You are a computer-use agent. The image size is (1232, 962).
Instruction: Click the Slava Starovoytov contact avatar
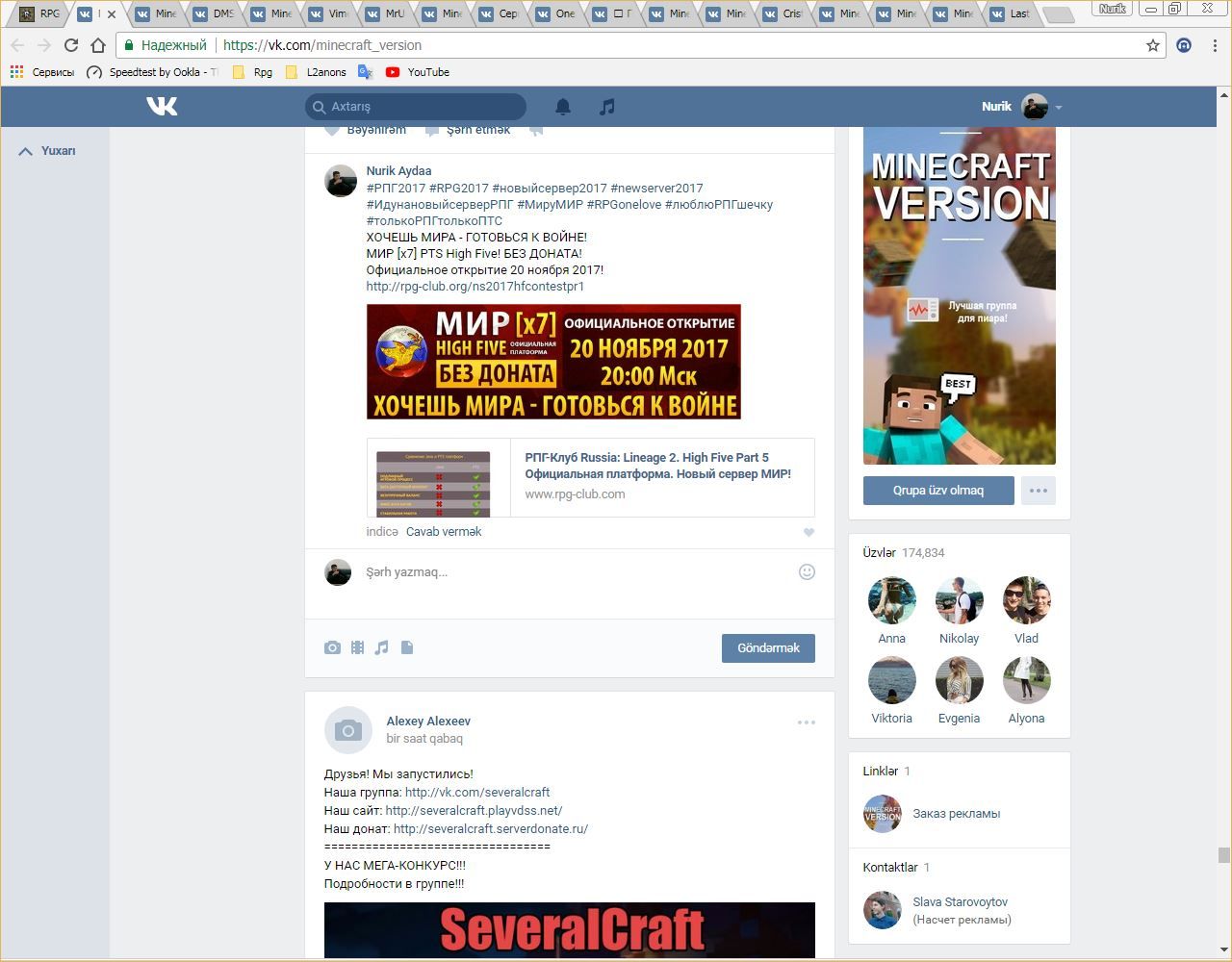tap(882, 910)
